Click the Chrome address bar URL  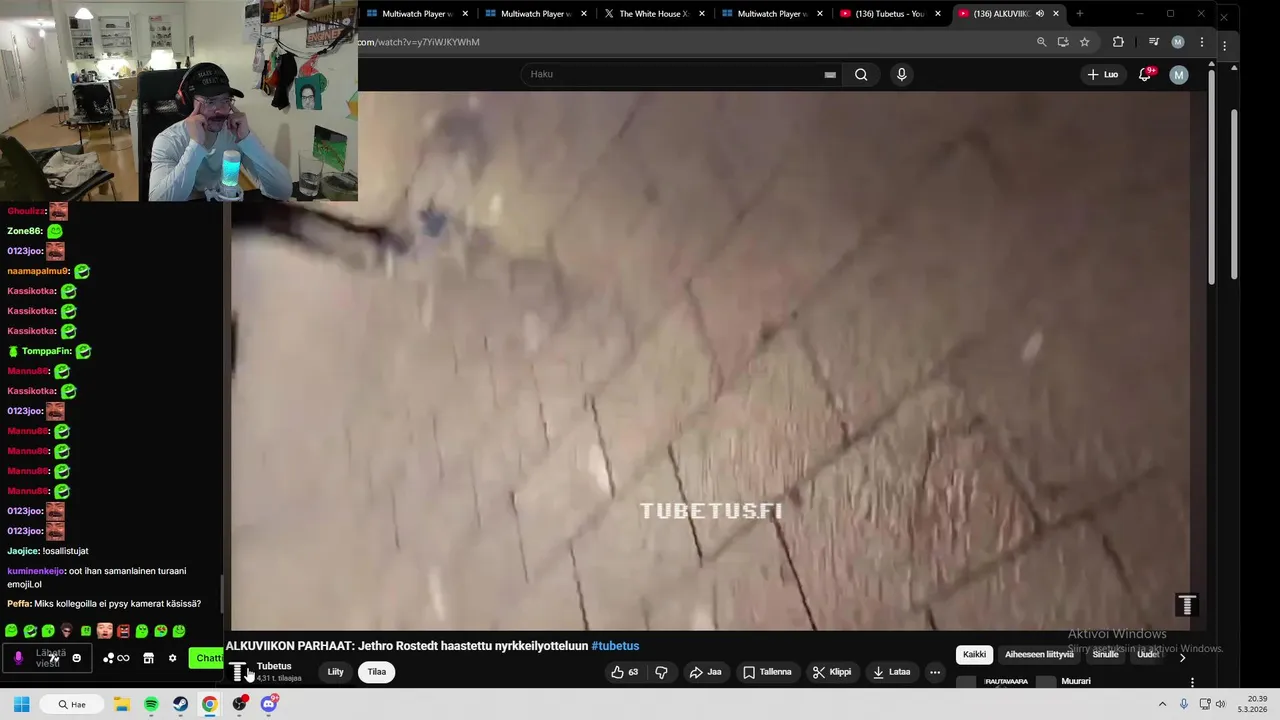[419, 42]
